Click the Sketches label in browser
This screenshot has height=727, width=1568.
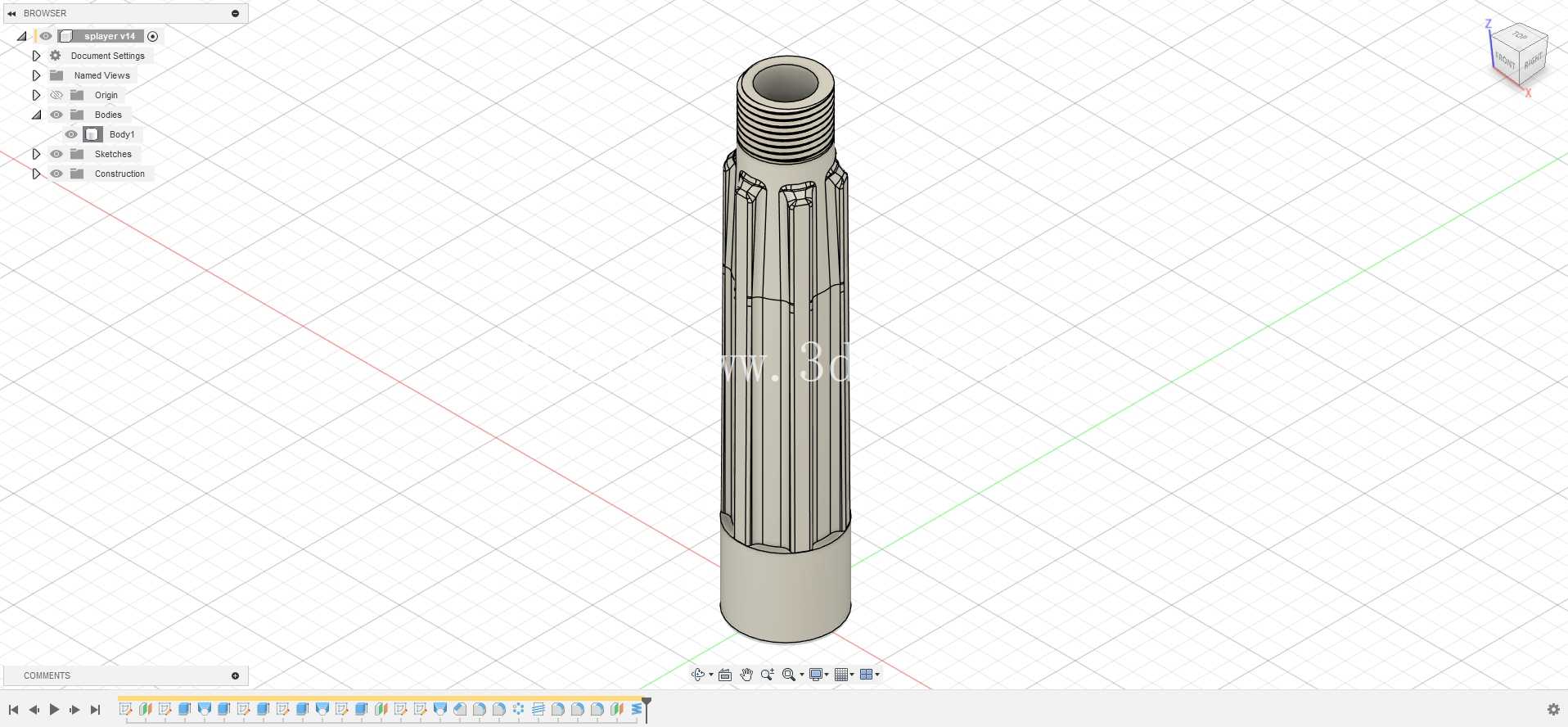pyautogui.click(x=113, y=154)
